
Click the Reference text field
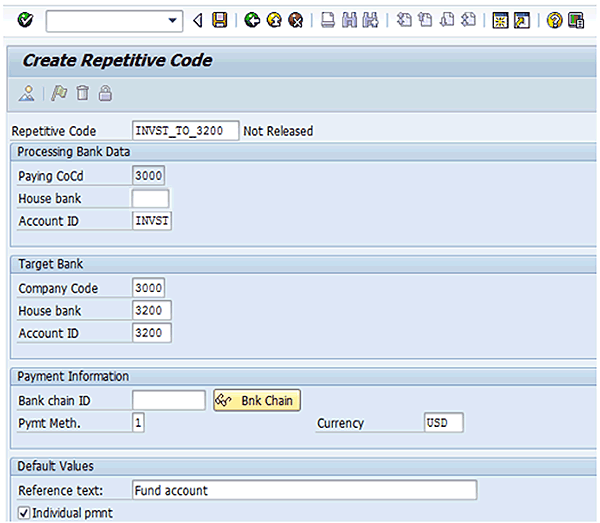click(x=304, y=490)
